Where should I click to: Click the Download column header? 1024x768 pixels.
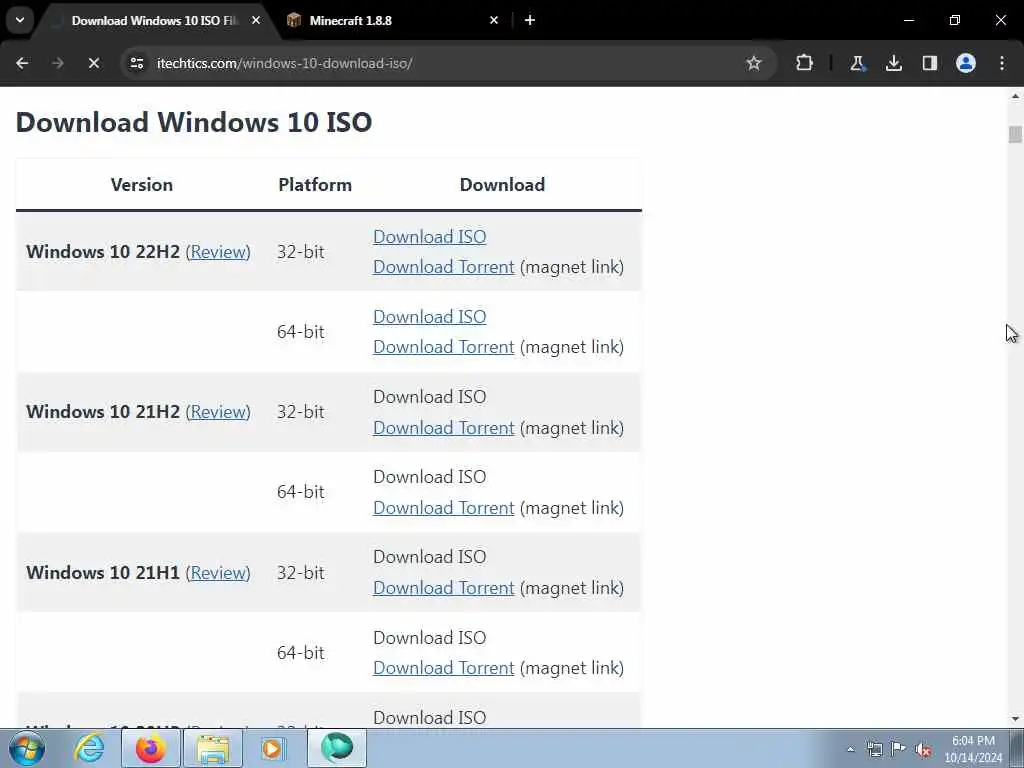[x=502, y=185]
